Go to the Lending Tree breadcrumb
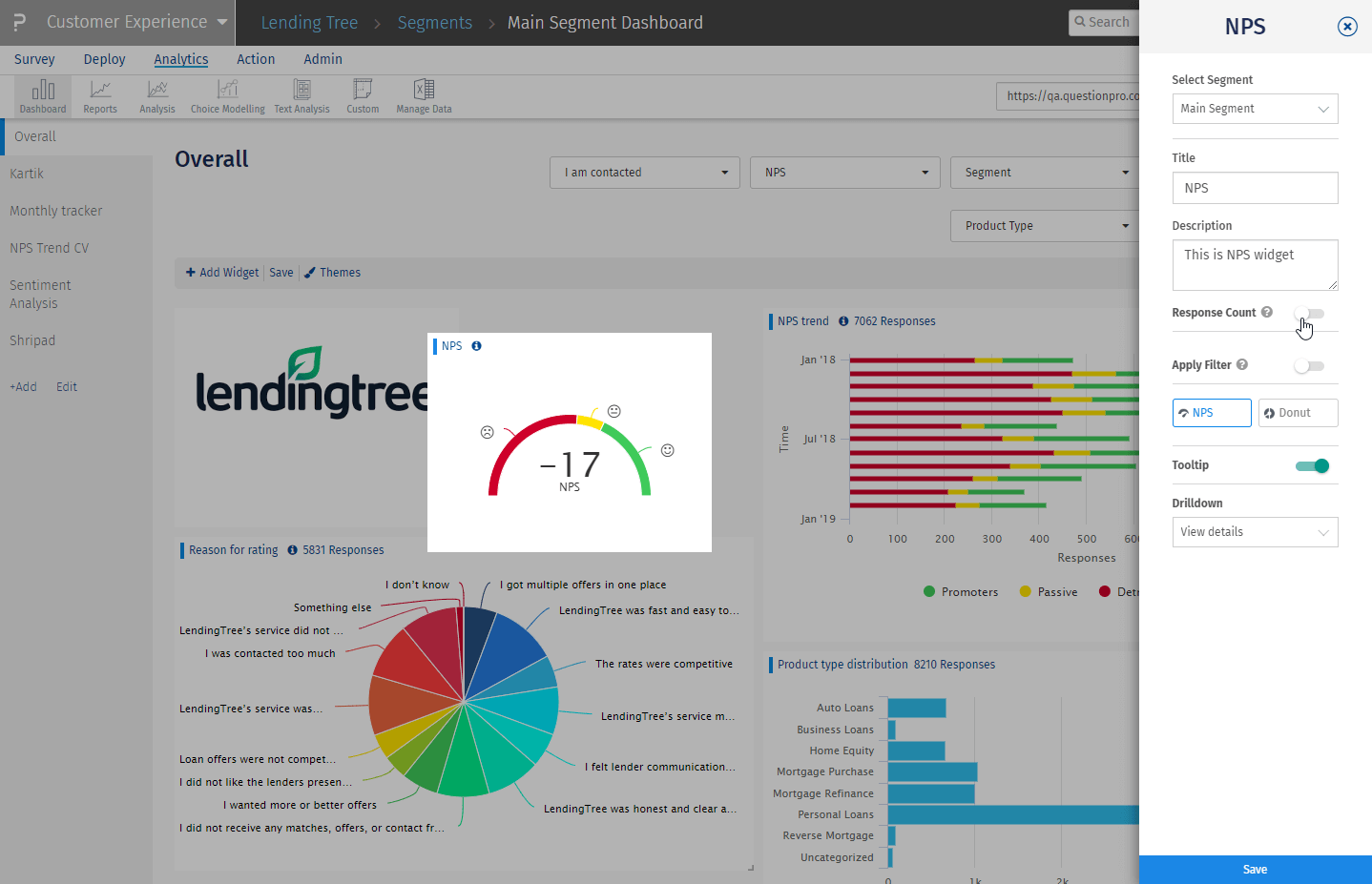Screen dimensions: 1372x884 (x=309, y=23)
